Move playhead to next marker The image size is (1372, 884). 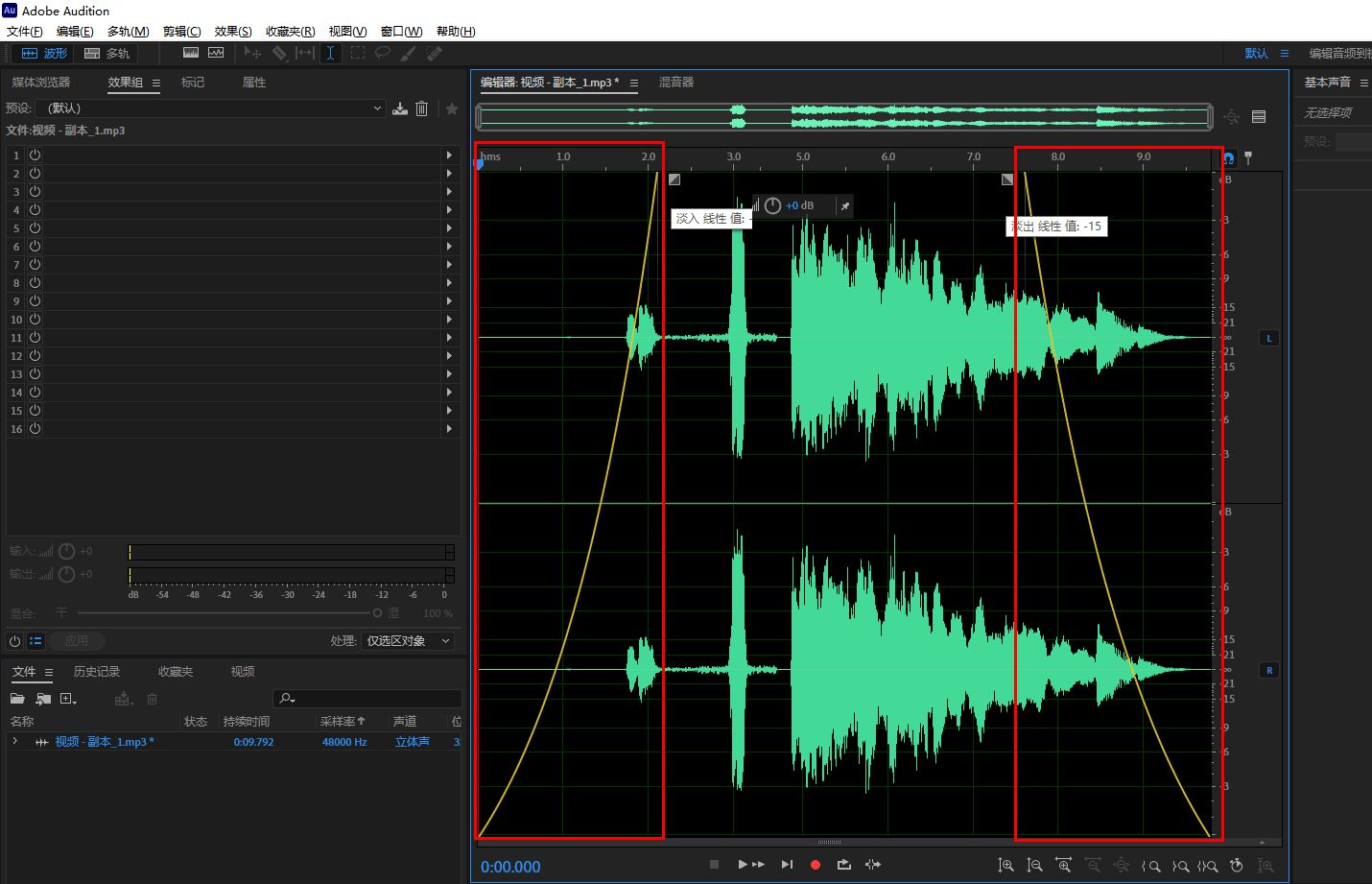[x=787, y=865]
